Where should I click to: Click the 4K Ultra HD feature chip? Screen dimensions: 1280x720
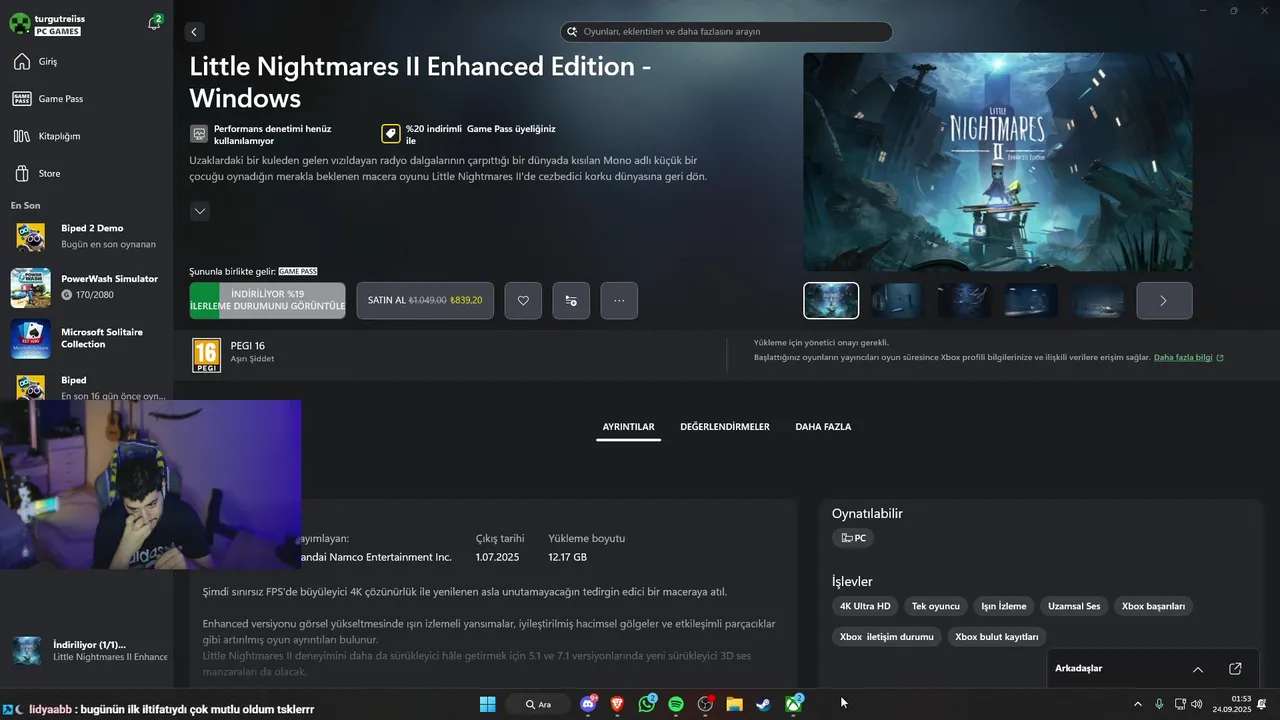pyautogui.click(x=865, y=606)
